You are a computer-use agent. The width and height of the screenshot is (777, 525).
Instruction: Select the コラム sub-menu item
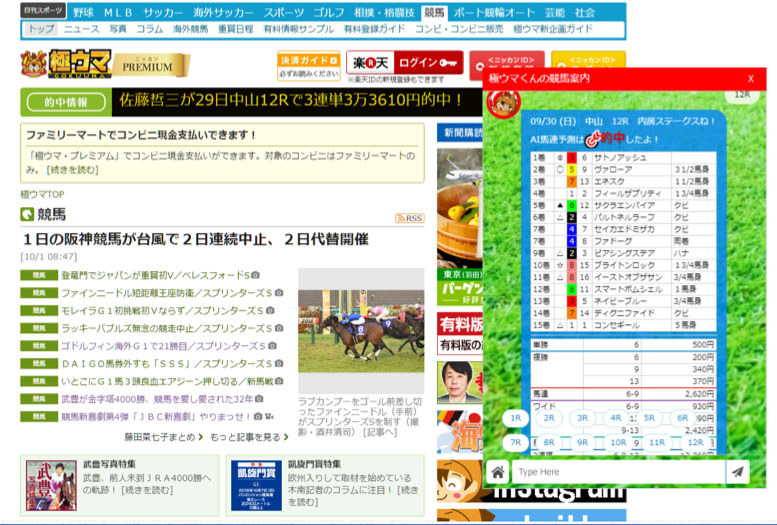coord(150,29)
